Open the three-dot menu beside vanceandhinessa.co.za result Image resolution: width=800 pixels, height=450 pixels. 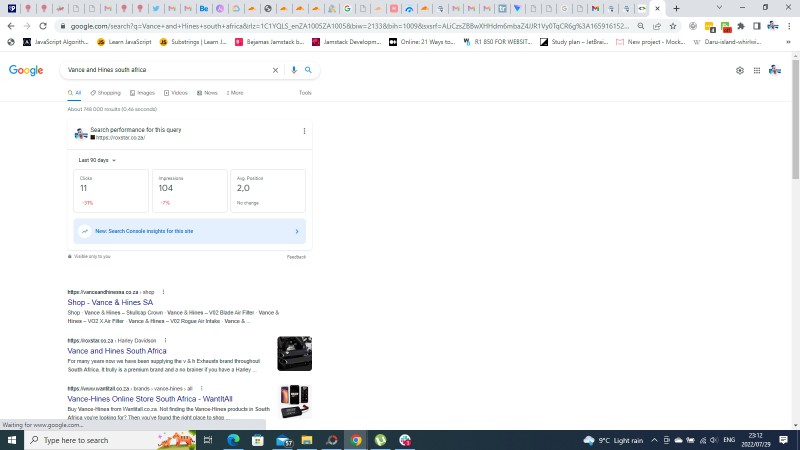[163, 292]
